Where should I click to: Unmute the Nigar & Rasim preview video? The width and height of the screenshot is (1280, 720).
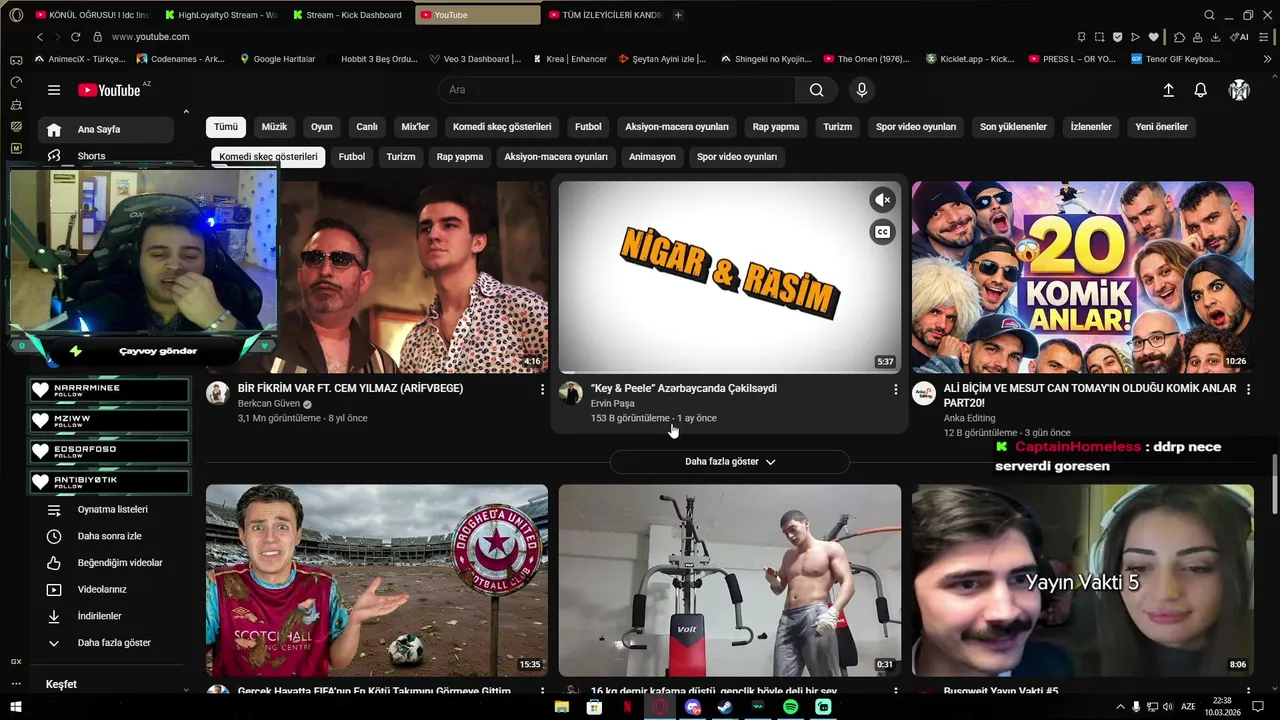[x=882, y=200]
